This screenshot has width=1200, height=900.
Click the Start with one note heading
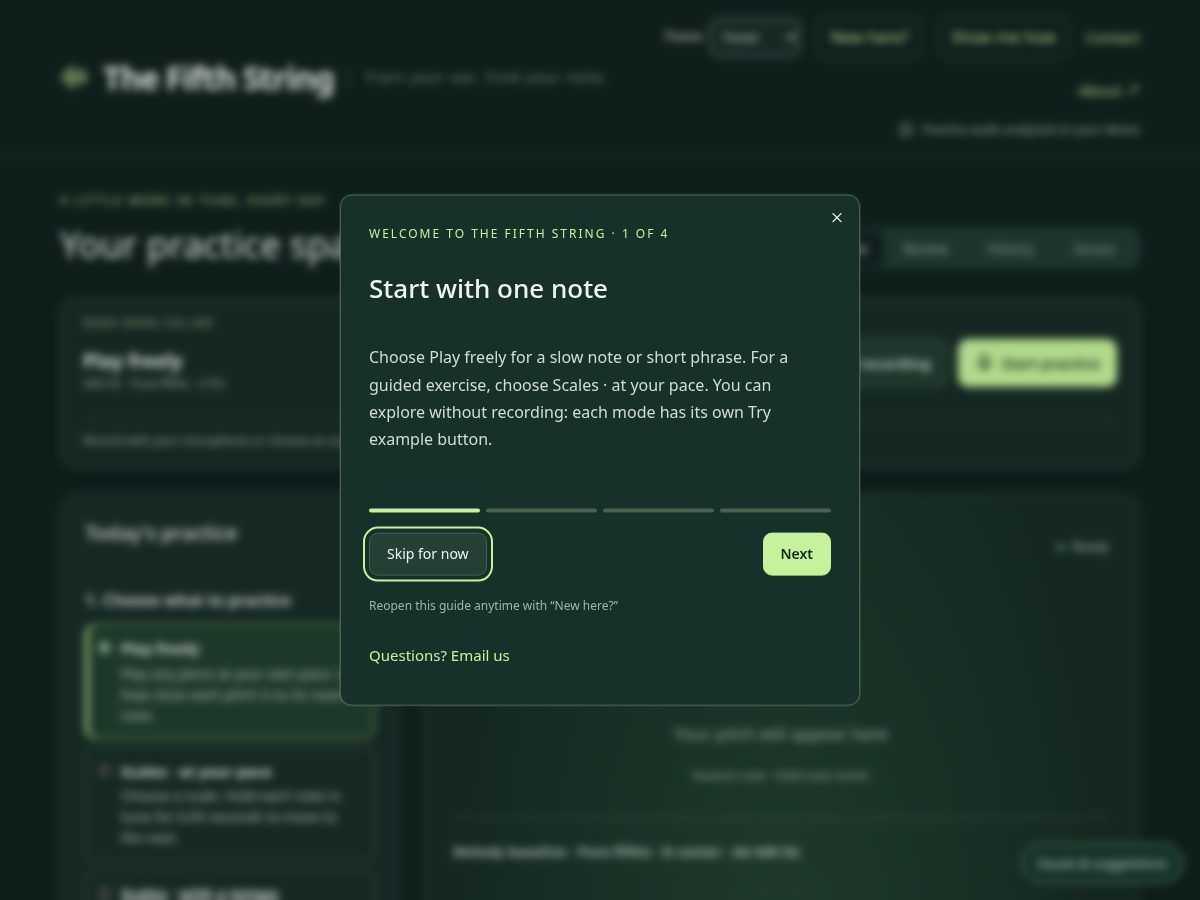coord(488,289)
